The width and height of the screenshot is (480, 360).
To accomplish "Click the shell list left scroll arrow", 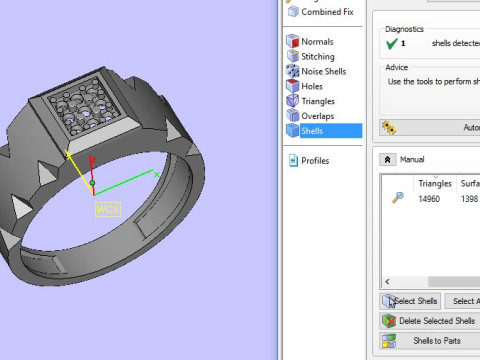I will tap(387, 282).
